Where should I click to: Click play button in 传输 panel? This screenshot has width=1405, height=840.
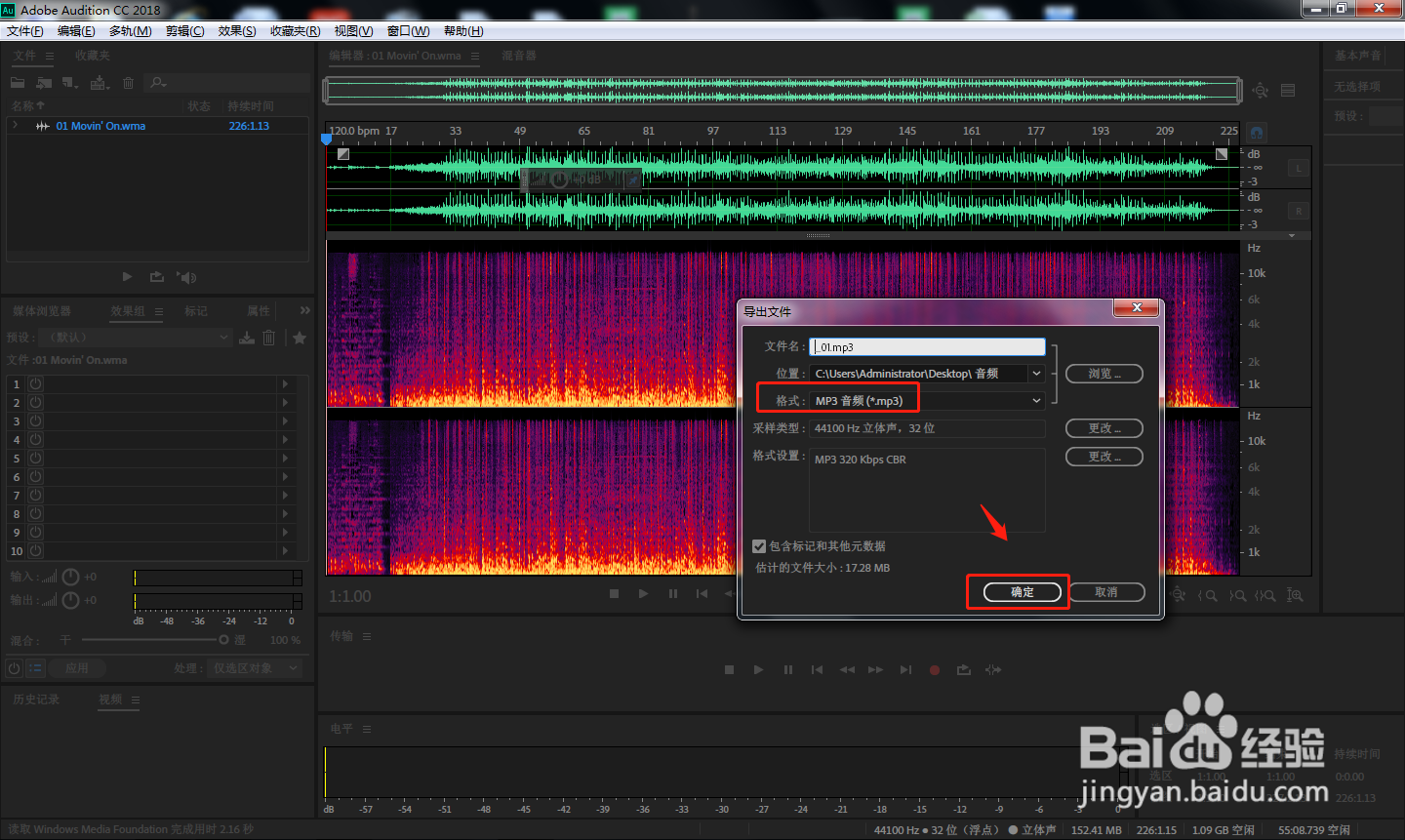758,669
